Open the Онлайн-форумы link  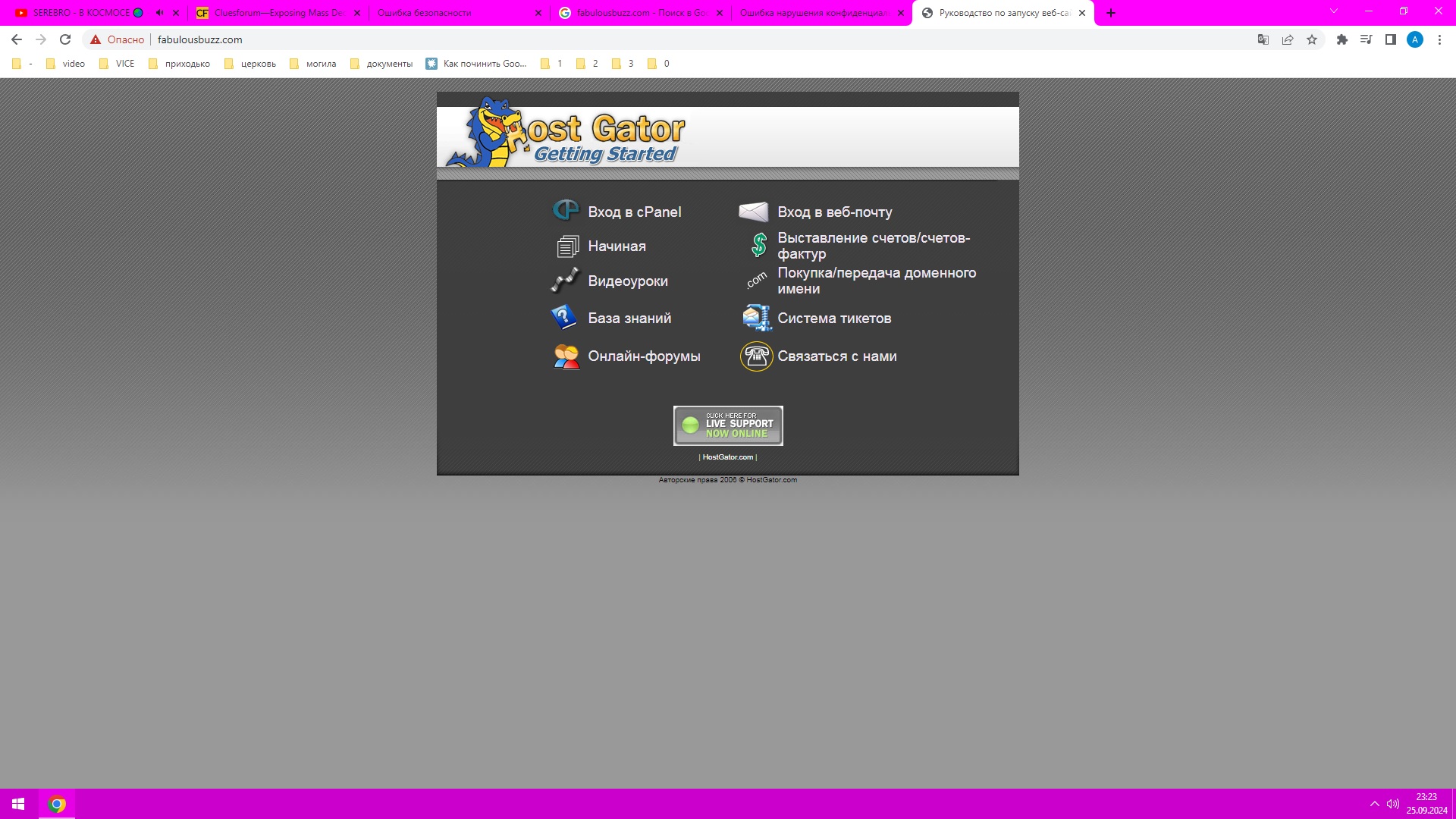tap(644, 356)
